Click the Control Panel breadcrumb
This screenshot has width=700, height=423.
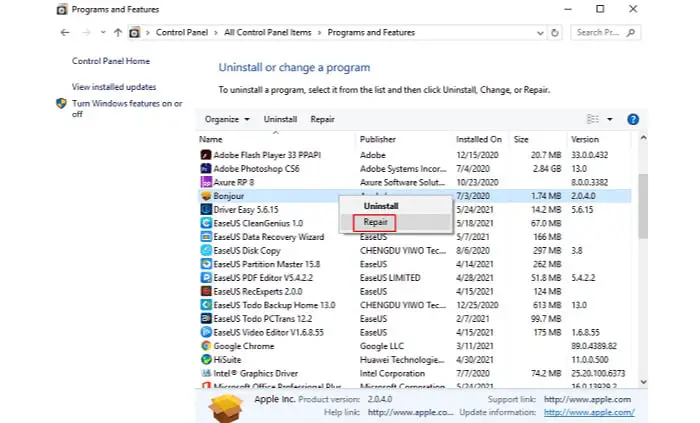[x=182, y=33]
